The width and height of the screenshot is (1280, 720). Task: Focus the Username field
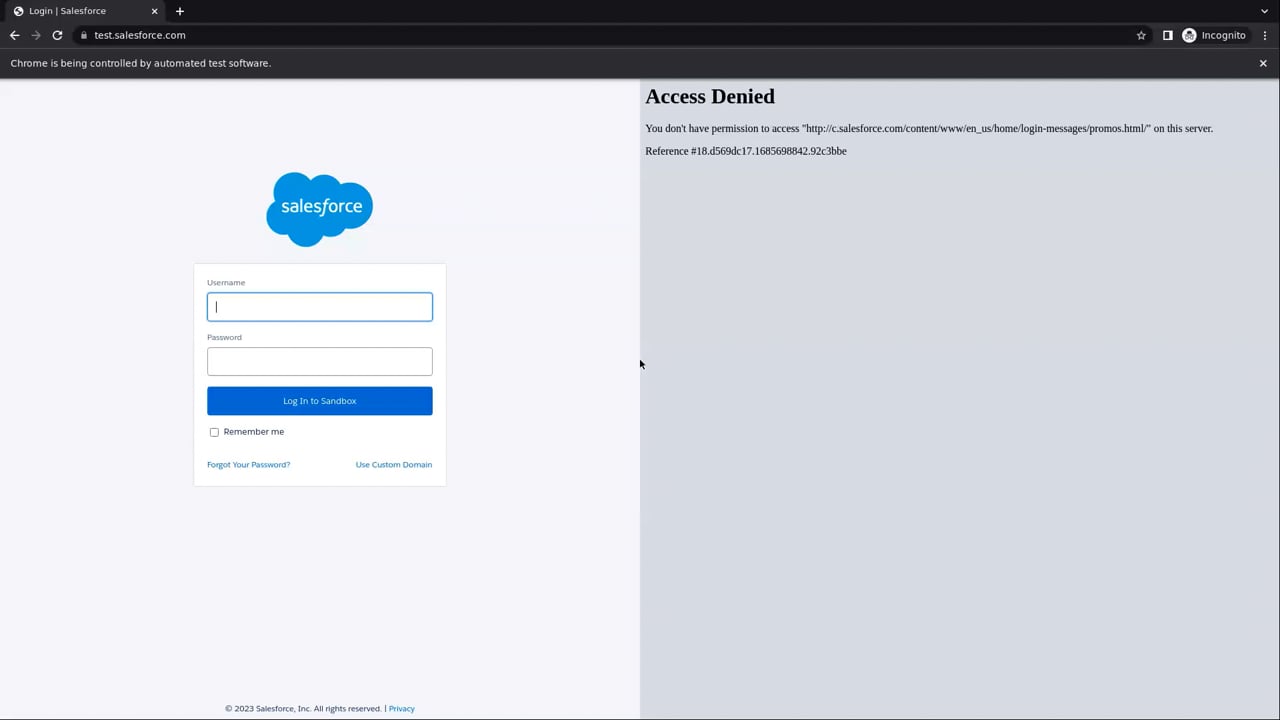[320, 307]
